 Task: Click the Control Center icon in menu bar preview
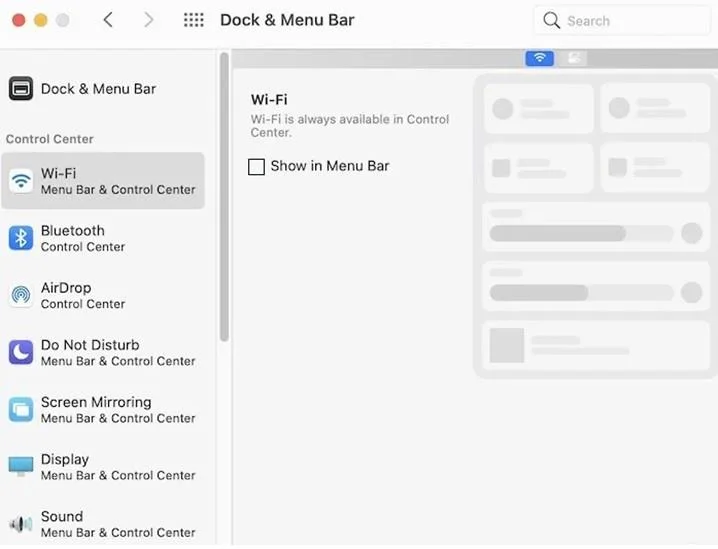pyautogui.click(x=574, y=58)
